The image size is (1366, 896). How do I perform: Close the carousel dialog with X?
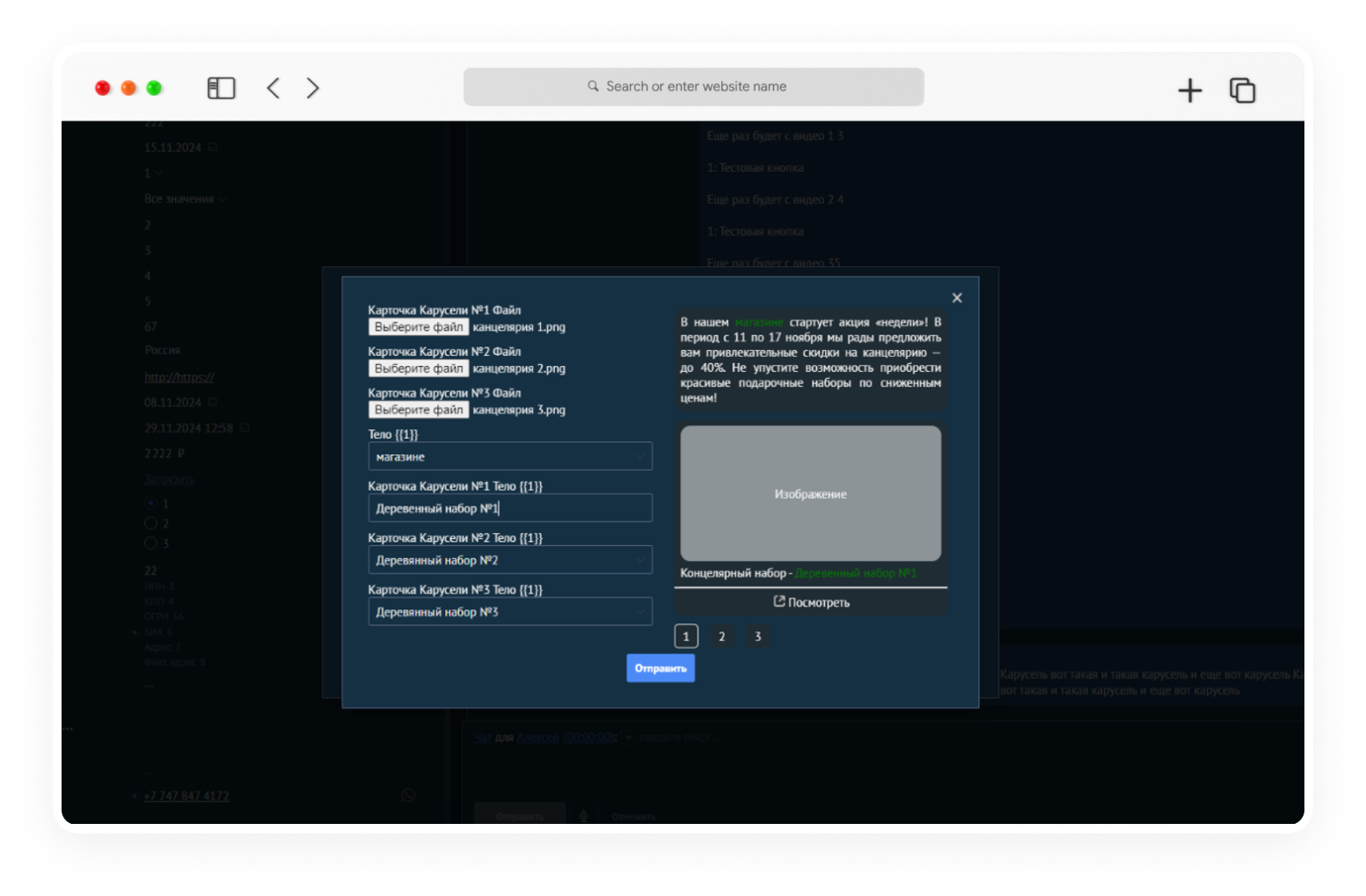(957, 298)
